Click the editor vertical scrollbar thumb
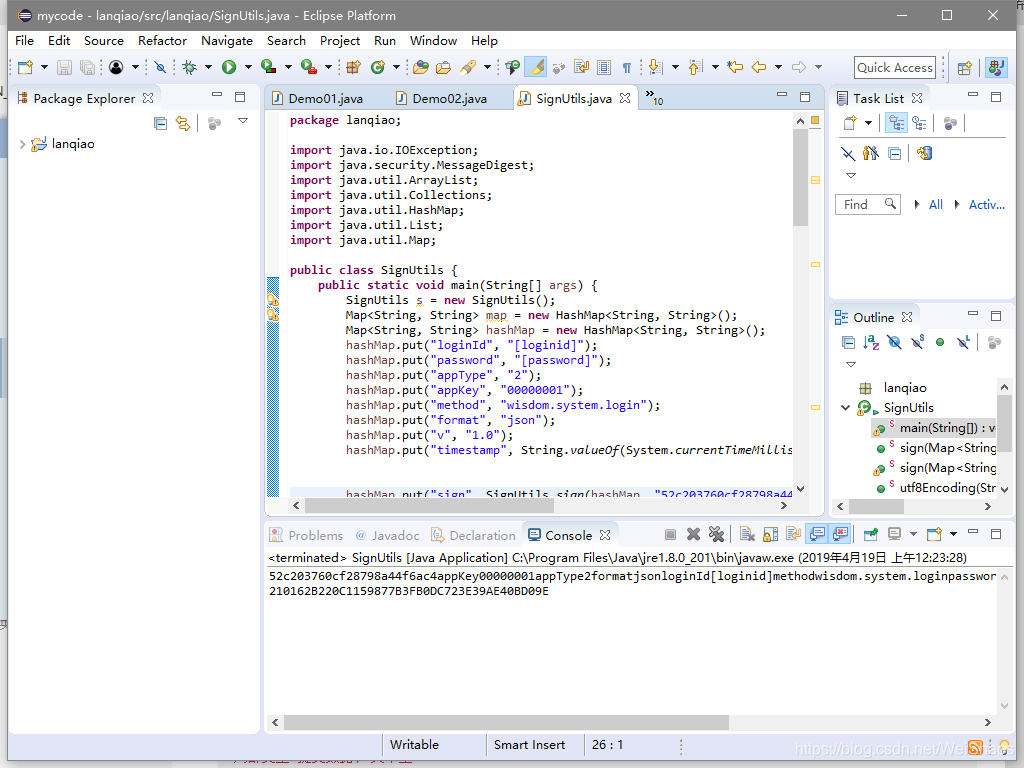 (x=800, y=178)
